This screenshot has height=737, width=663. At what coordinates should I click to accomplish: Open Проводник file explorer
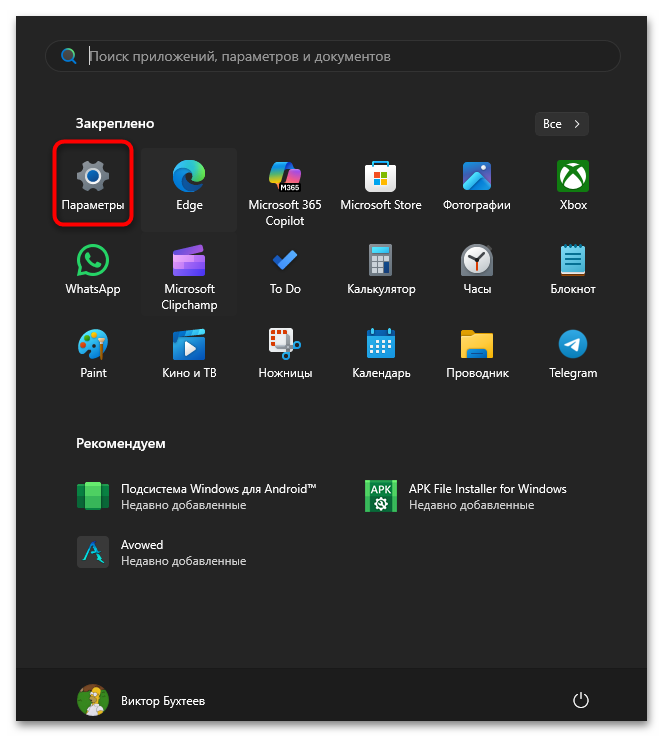(x=476, y=353)
